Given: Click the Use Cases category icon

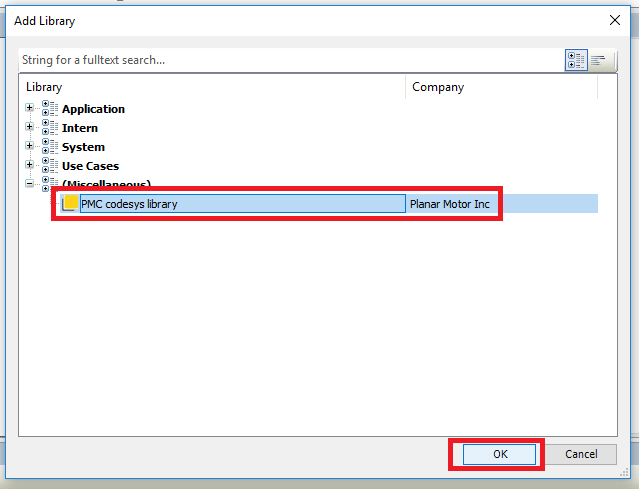Looking at the screenshot, I should [x=50, y=166].
